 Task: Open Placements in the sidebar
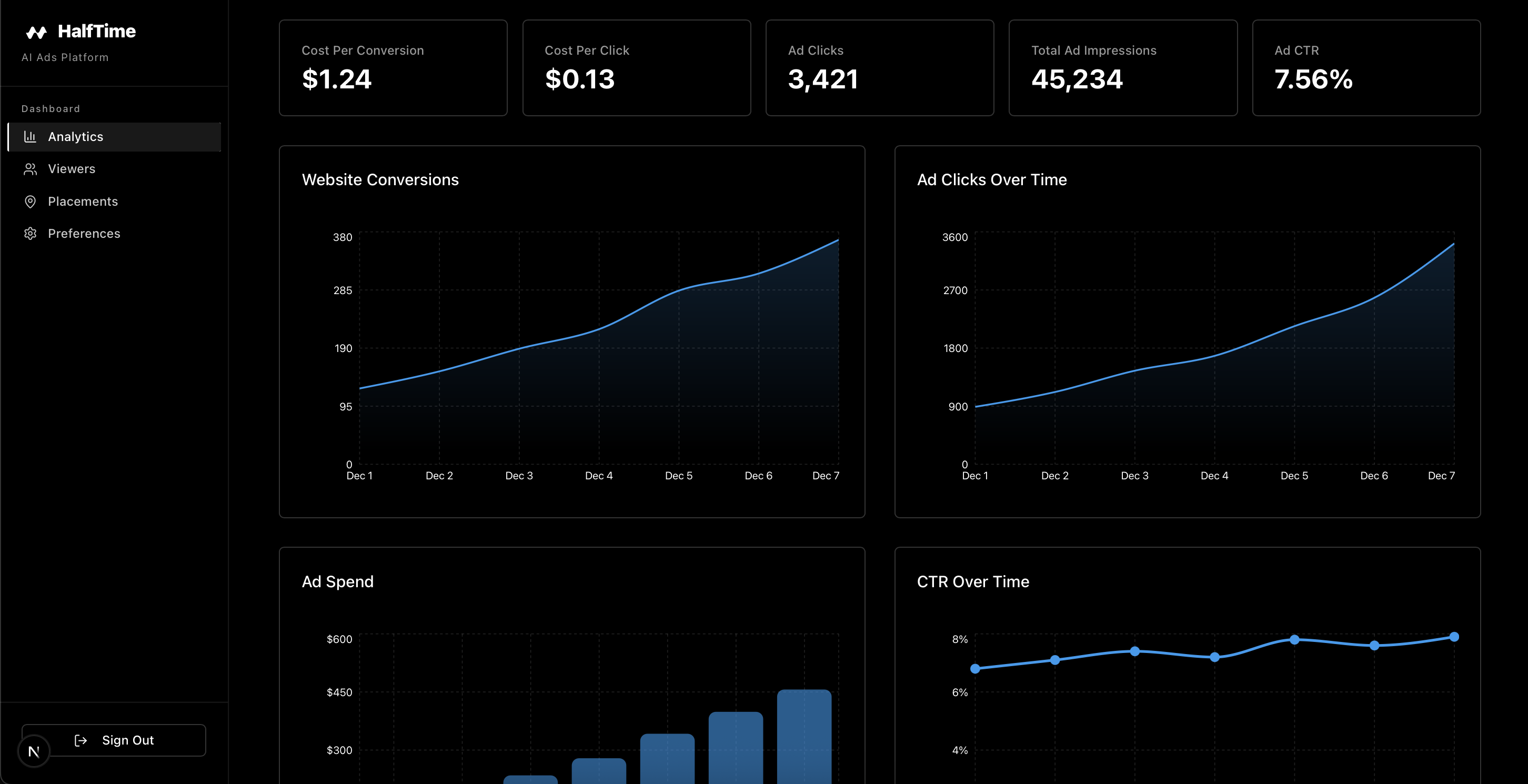tap(83, 202)
